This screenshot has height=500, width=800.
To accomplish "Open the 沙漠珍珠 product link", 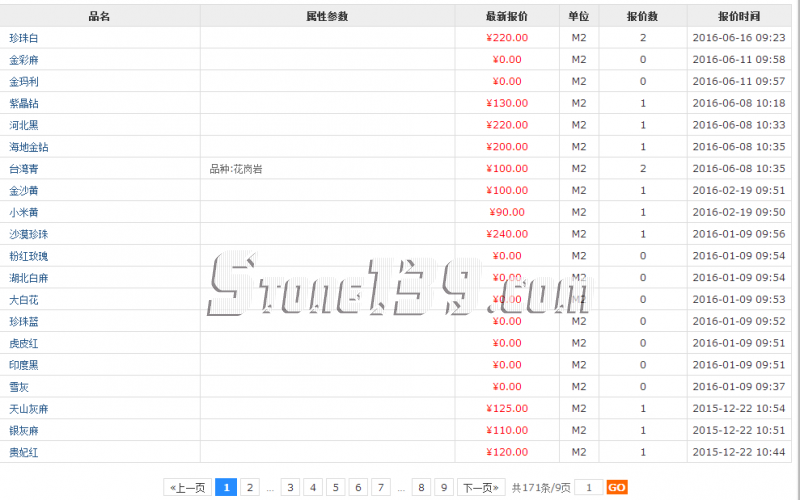I will [28, 234].
